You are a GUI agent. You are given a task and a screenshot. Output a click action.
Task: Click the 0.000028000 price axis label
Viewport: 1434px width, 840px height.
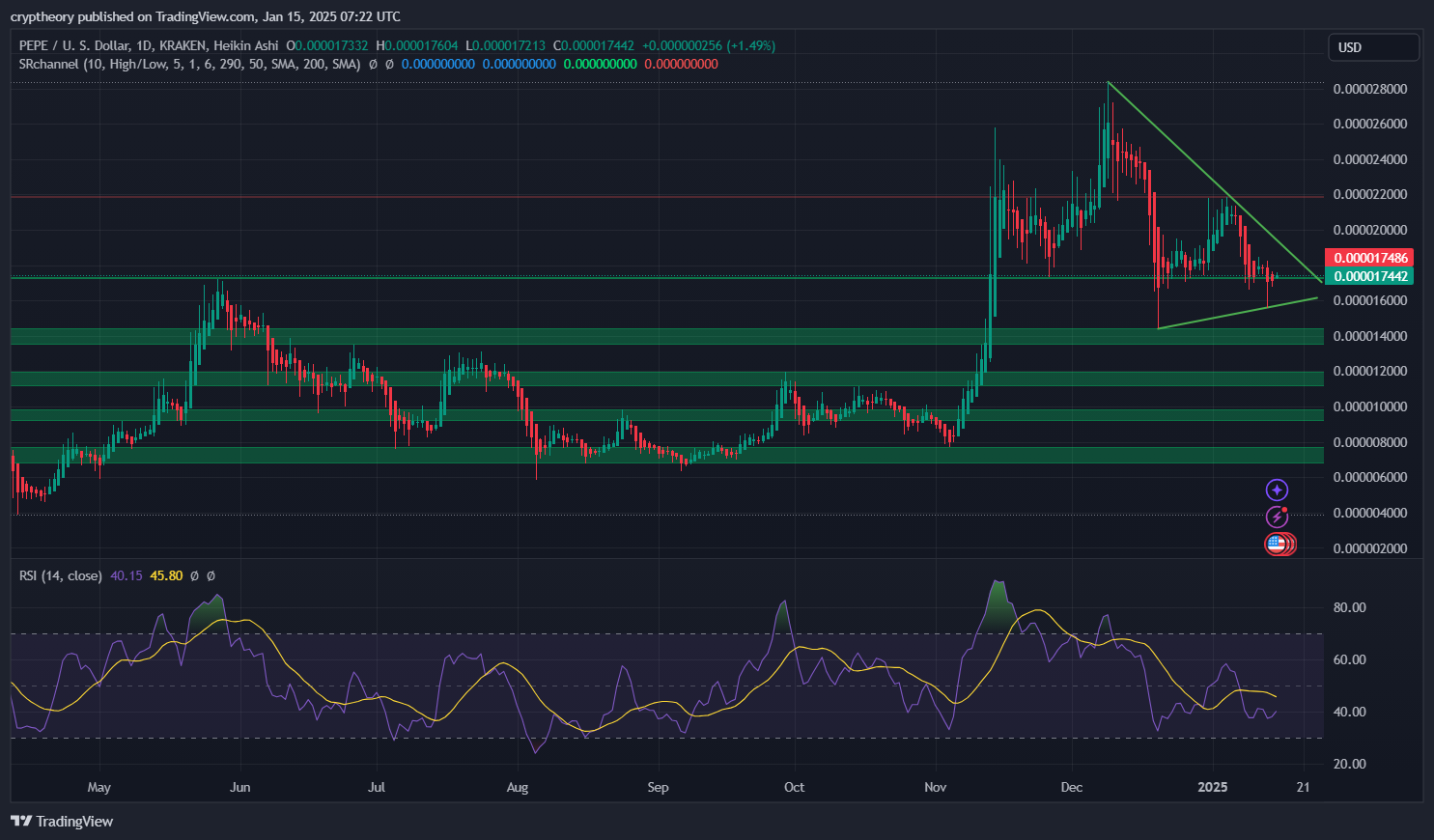point(1369,89)
